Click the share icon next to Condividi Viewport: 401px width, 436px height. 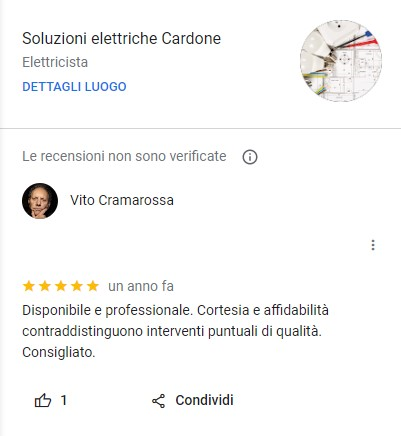tap(159, 401)
